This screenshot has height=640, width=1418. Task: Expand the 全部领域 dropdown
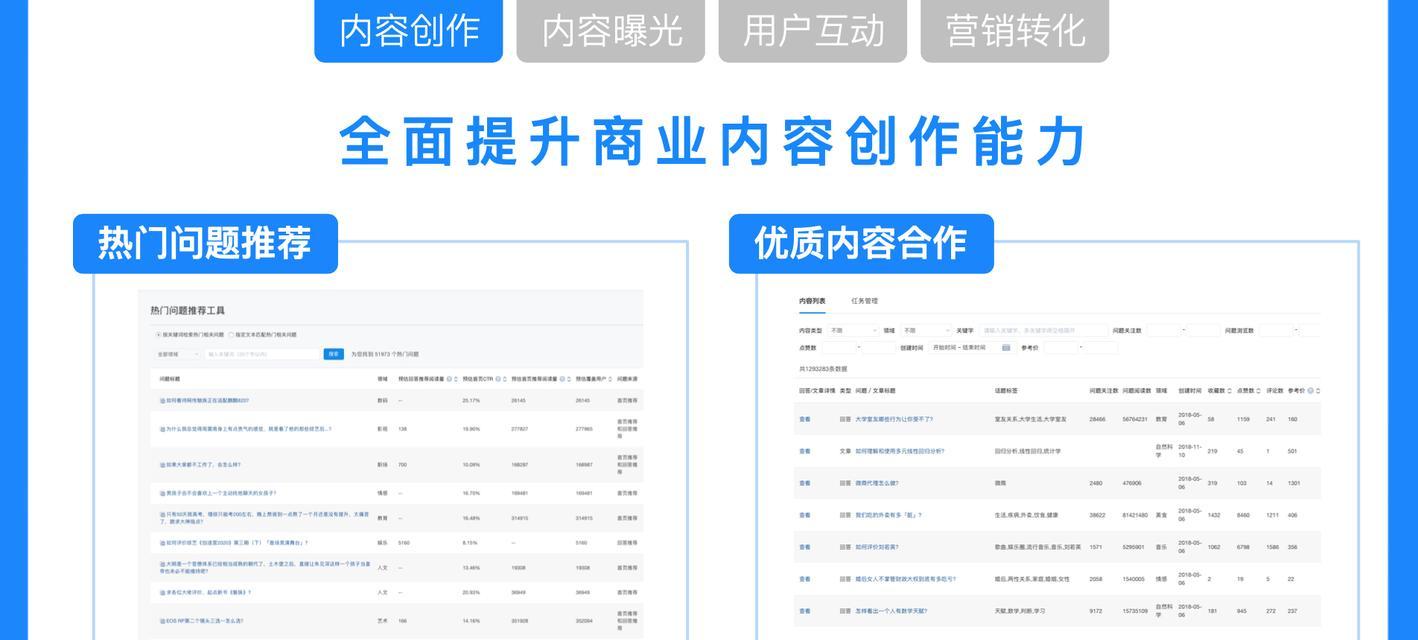tap(177, 354)
